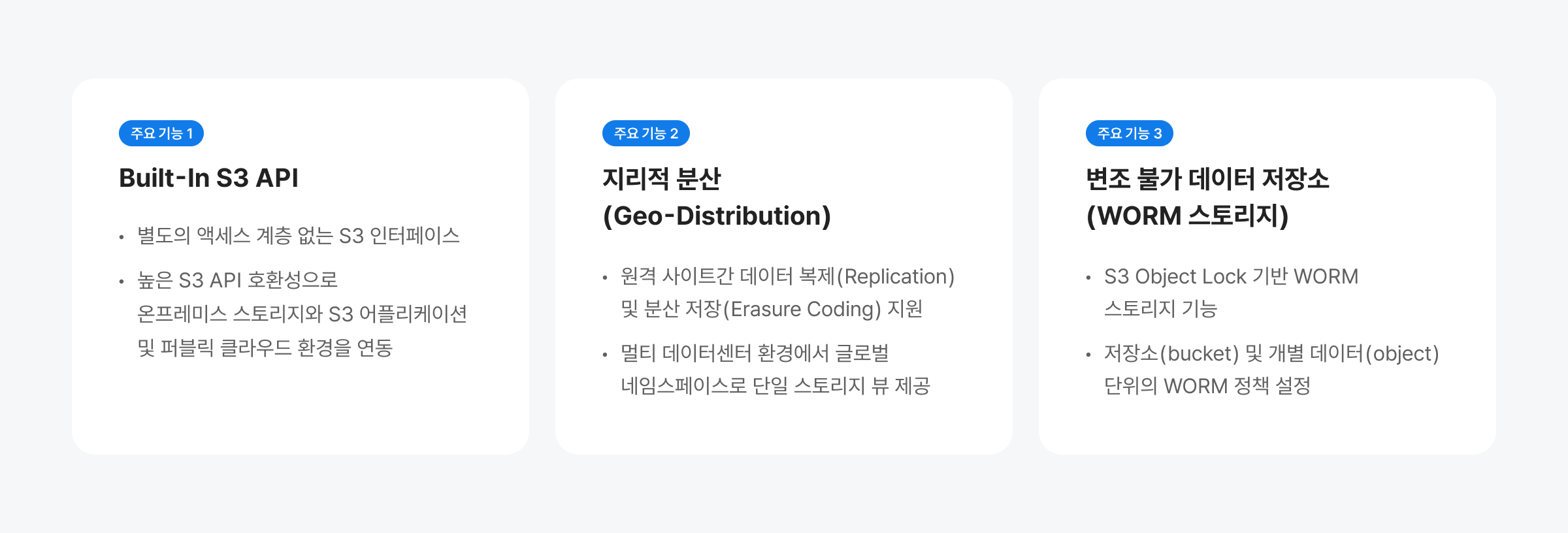
Task: Click the 변조 불가 데이터 저장소 heading
Action: (x=1207, y=178)
